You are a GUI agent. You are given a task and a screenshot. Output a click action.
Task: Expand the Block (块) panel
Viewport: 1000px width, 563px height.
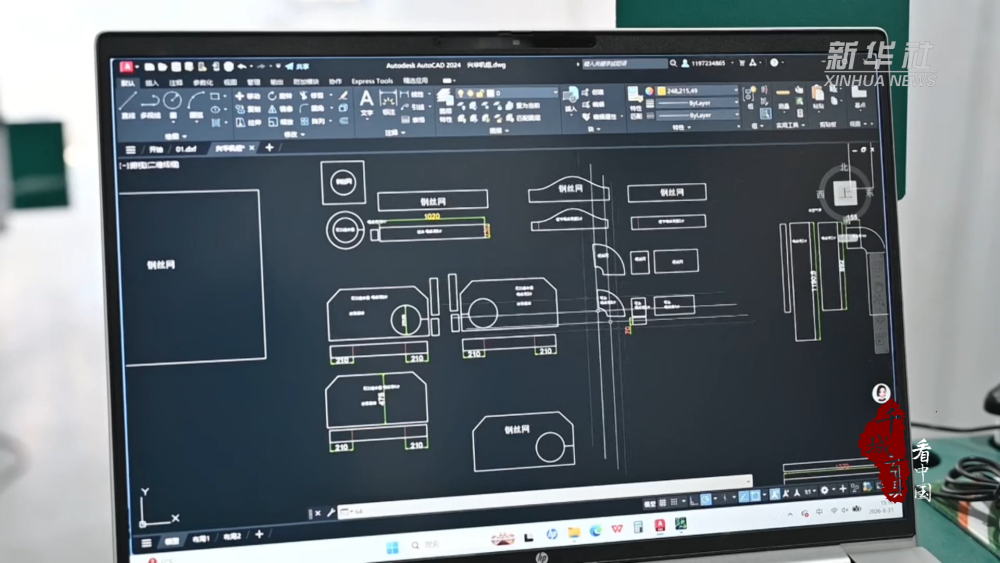pos(594,129)
